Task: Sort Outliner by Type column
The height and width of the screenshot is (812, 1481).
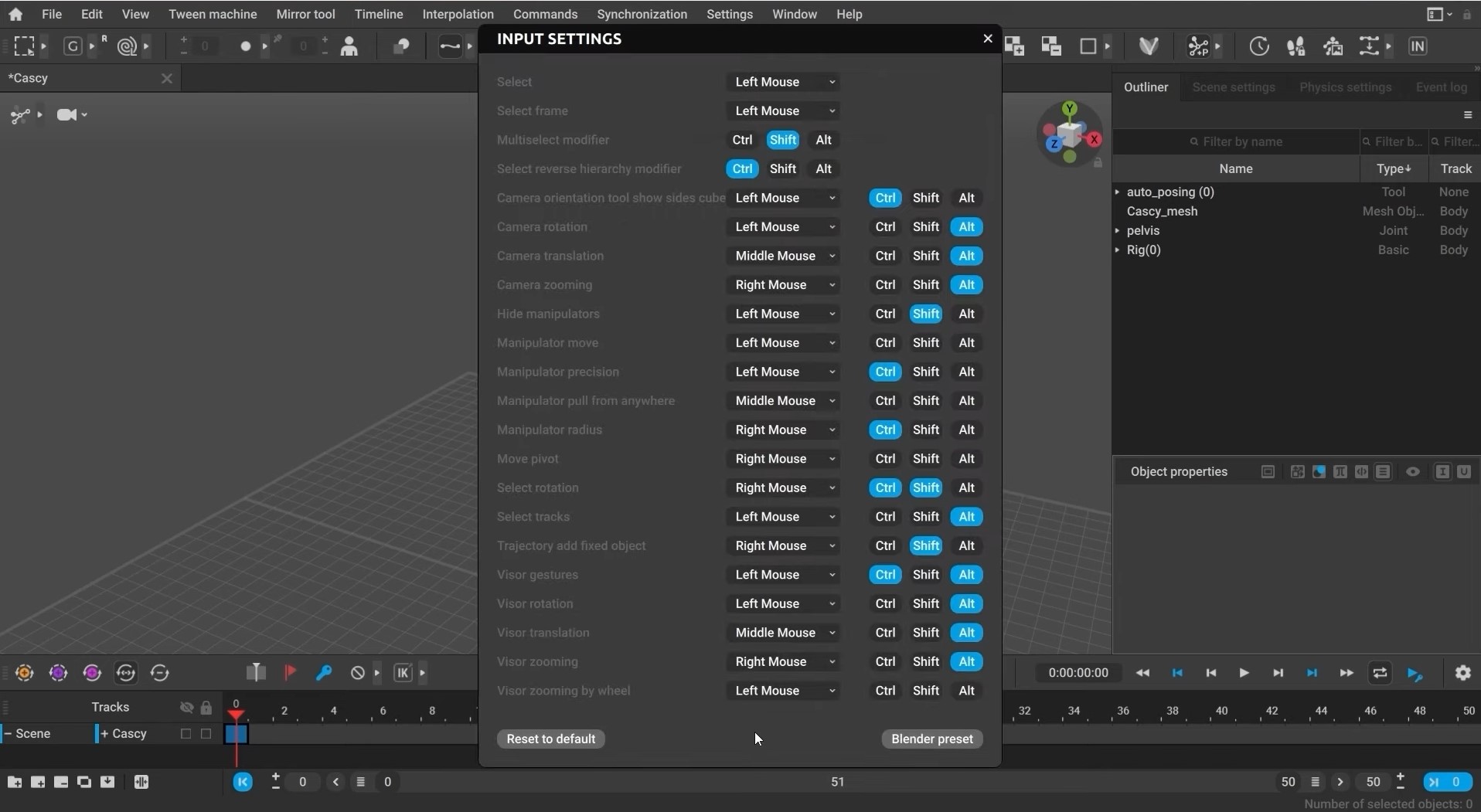Action: click(1393, 168)
